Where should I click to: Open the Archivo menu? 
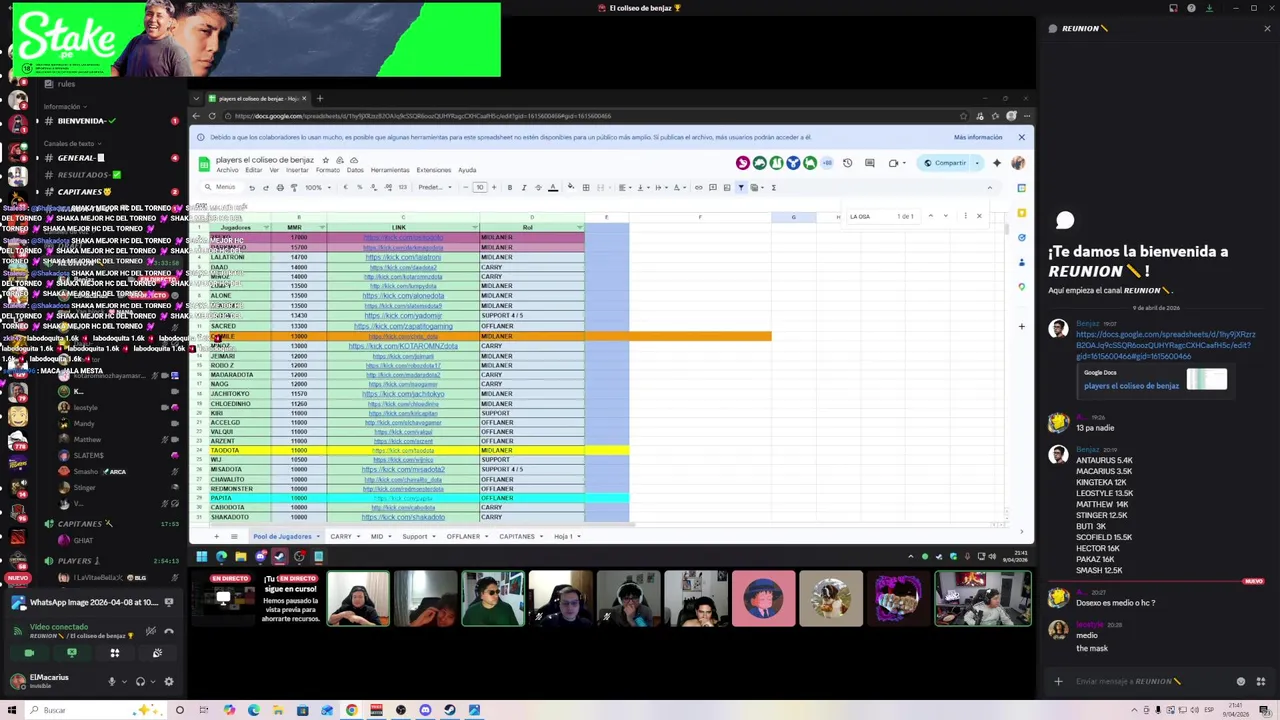(x=227, y=170)
